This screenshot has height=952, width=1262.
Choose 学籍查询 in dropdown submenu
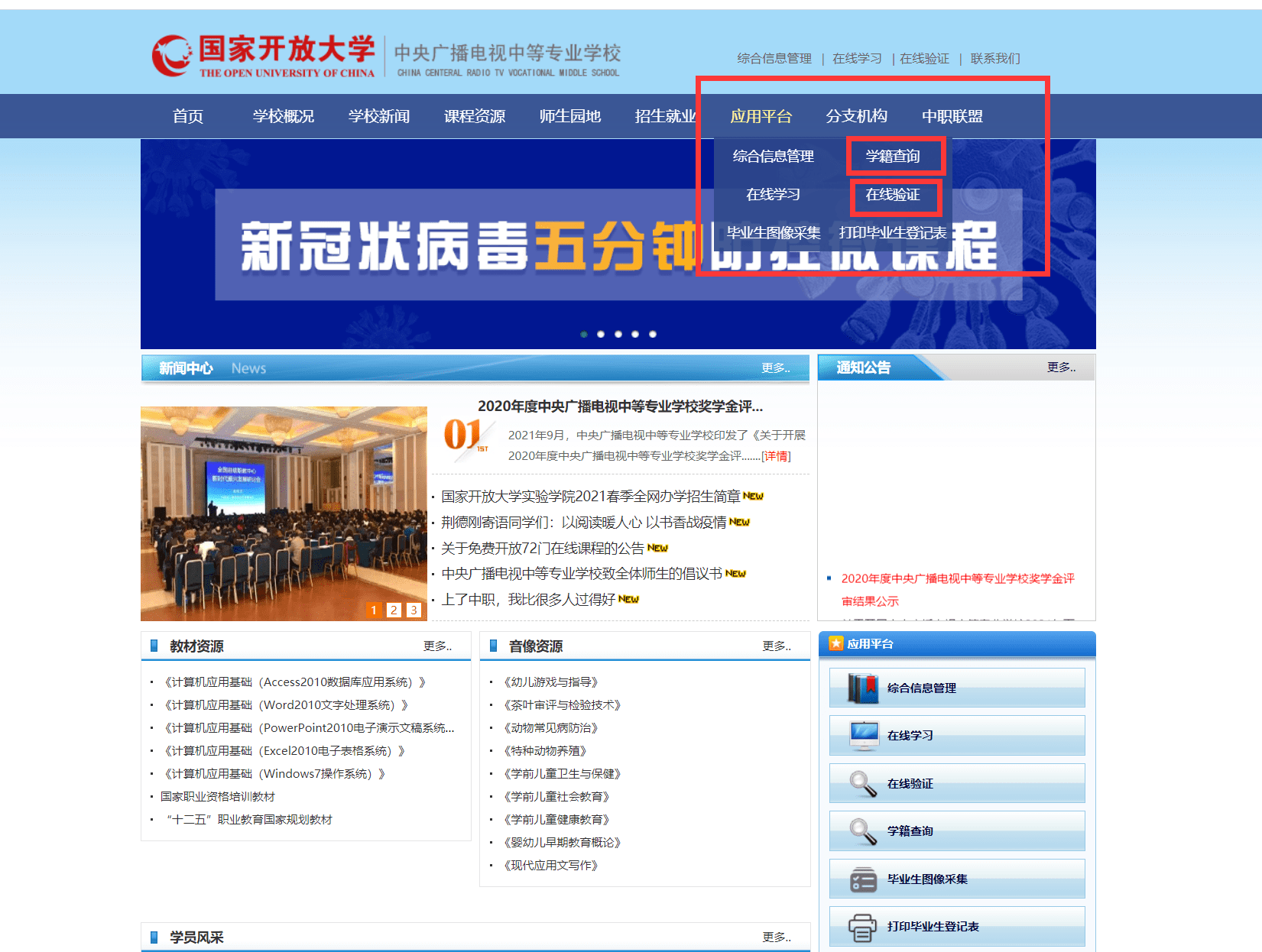pos(893,156)
